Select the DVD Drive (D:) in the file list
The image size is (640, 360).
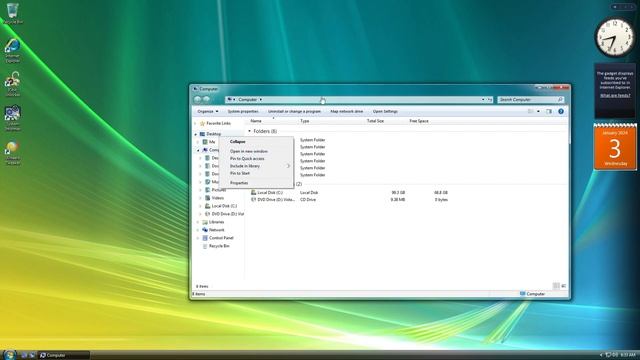click(273, 200)
